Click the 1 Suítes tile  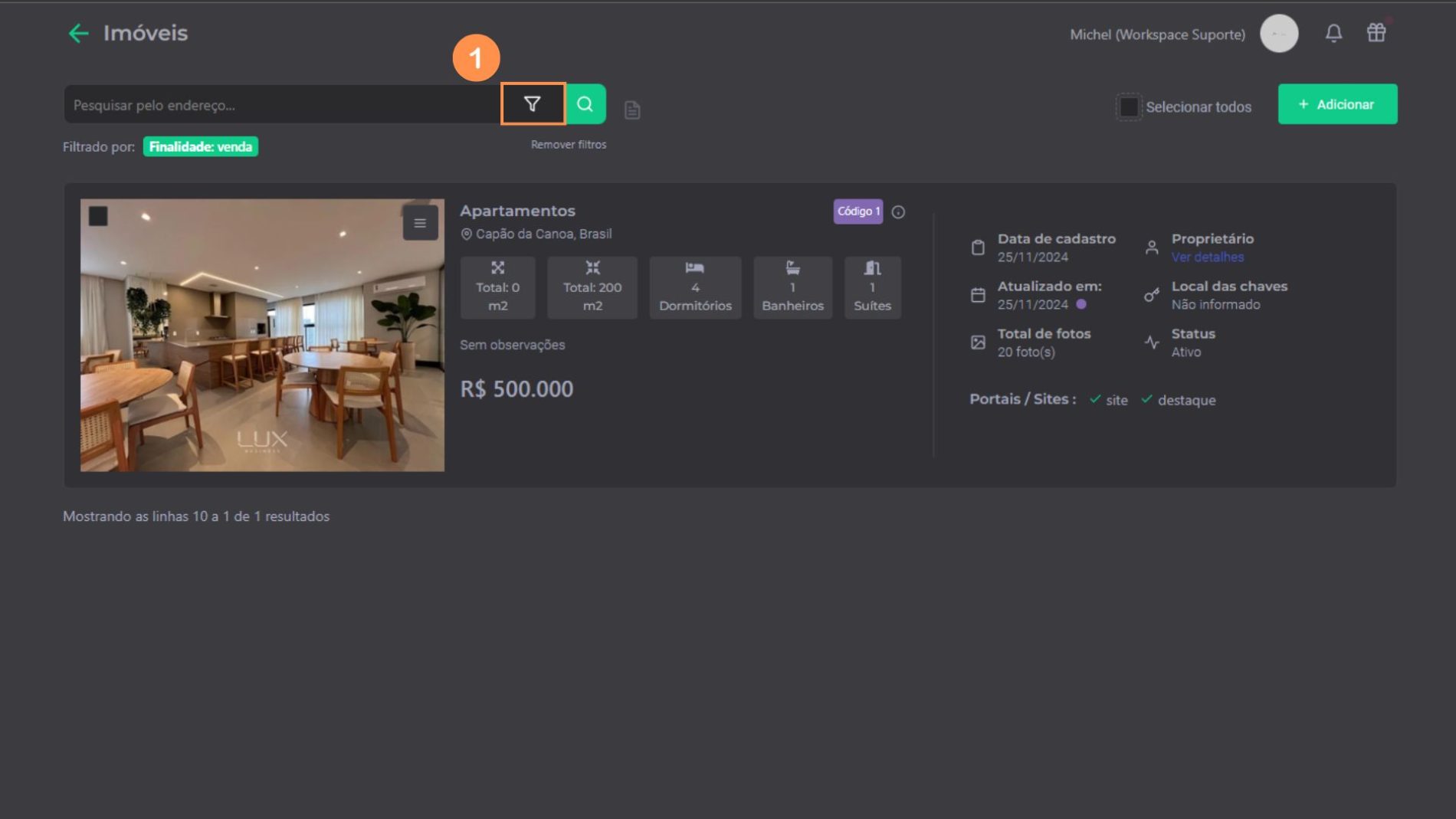(872, 287)
